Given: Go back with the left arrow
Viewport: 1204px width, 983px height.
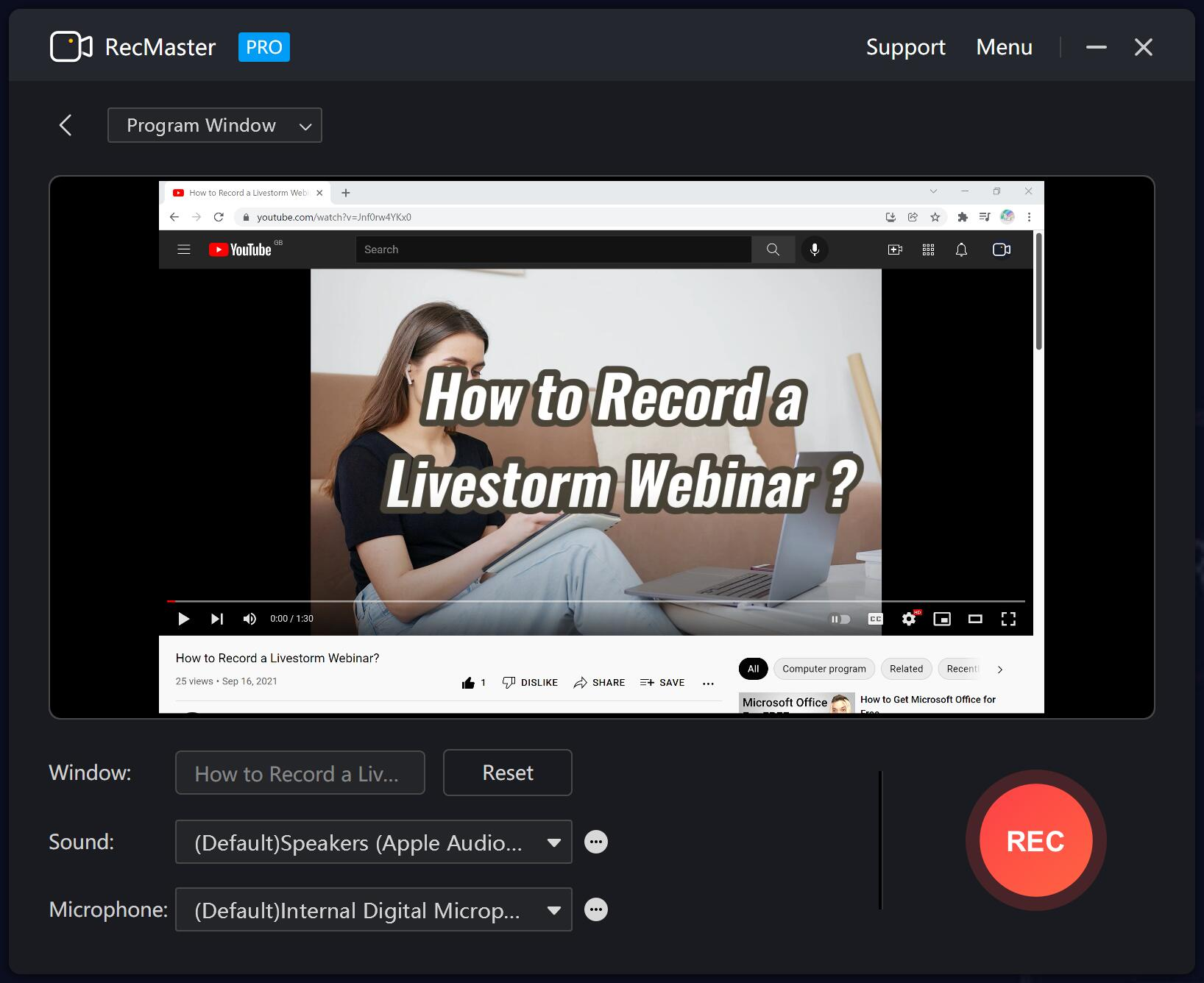Looking at the screenshot, I should [65, 125].
